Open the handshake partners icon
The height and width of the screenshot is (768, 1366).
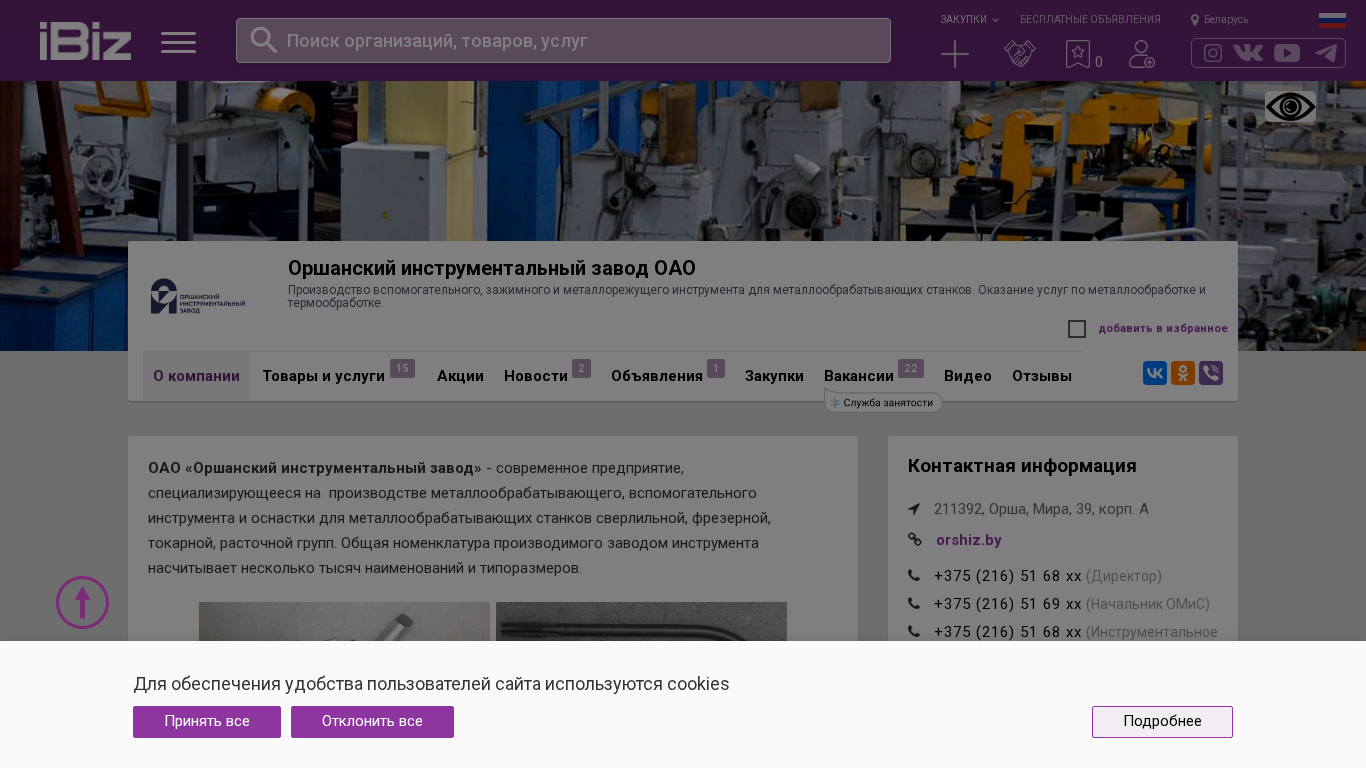(x=1020, y=54)
